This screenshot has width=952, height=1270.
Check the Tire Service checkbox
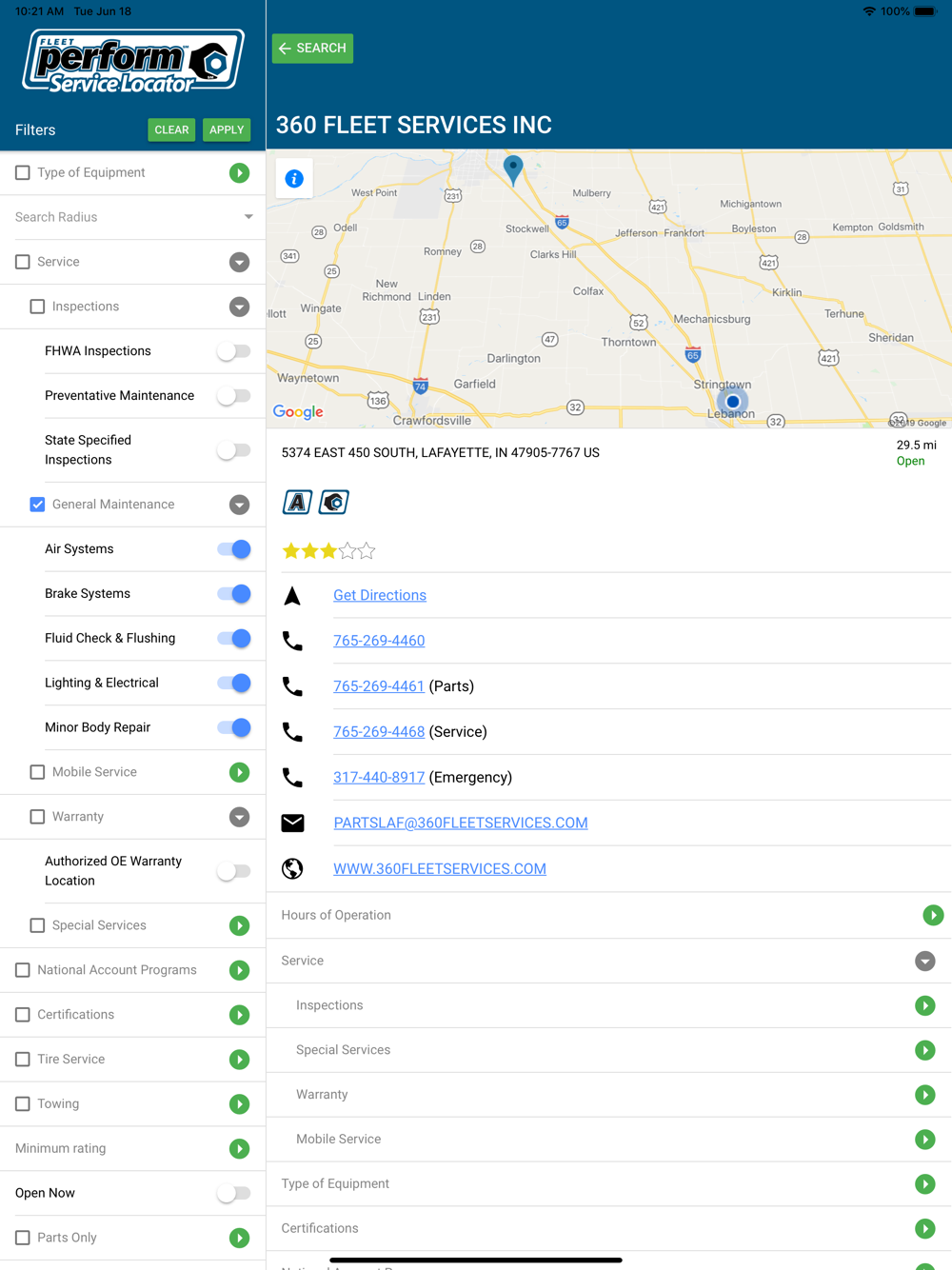click(23, 1060)
